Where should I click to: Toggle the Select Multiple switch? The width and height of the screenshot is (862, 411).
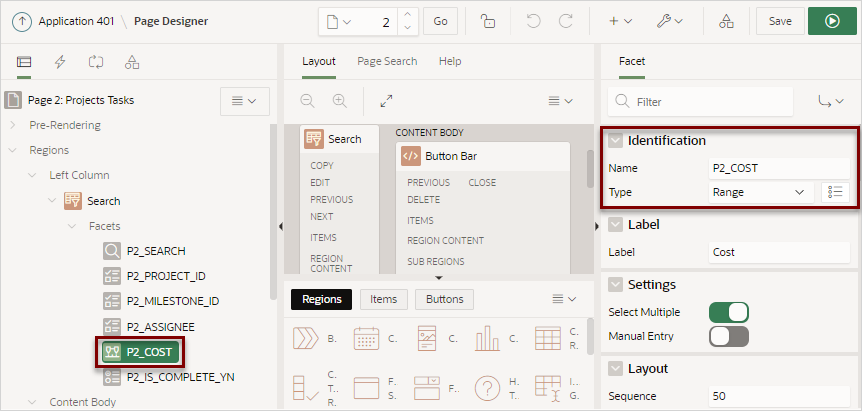click(729, 312)
